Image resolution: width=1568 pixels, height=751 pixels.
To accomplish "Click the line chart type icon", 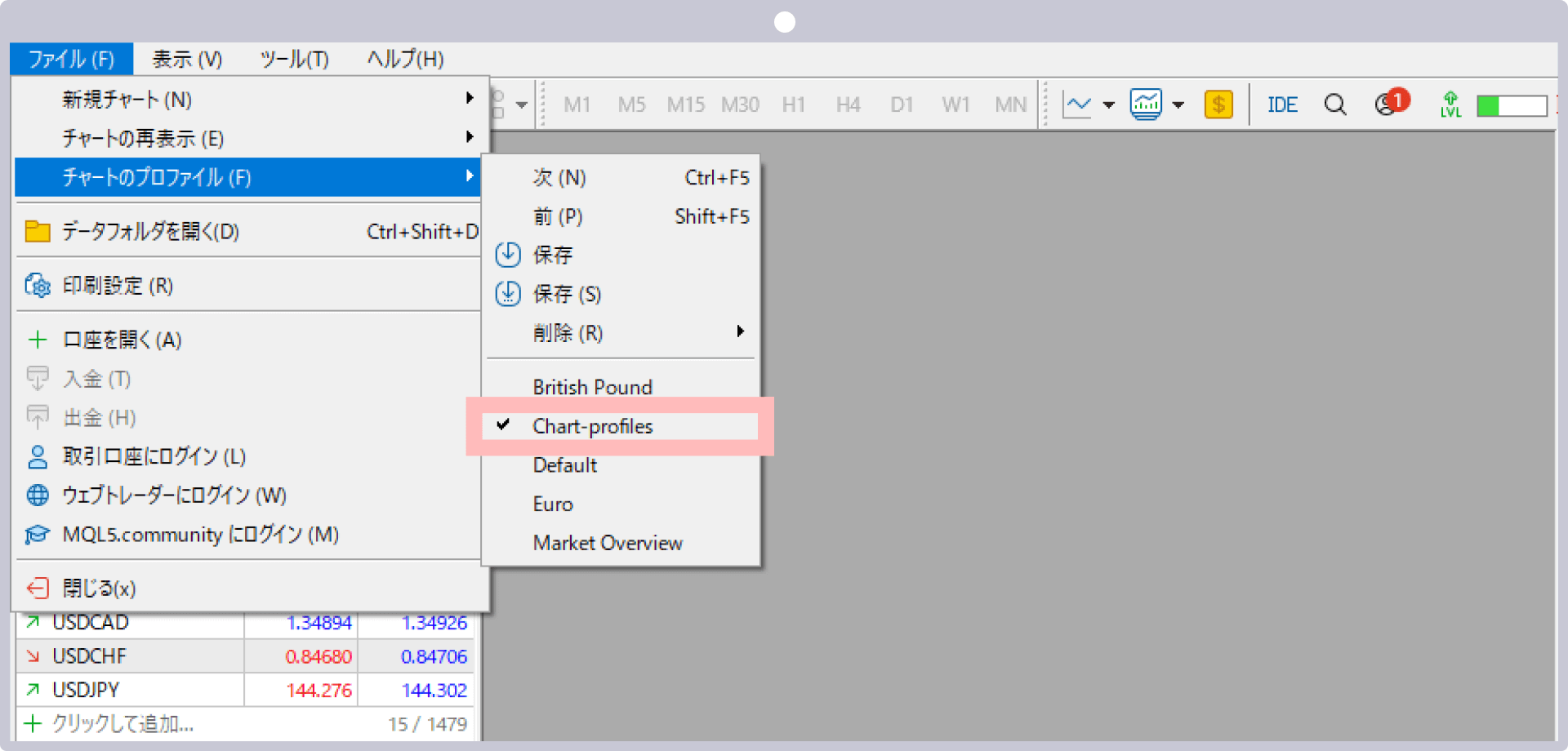I will point(1077,104).
